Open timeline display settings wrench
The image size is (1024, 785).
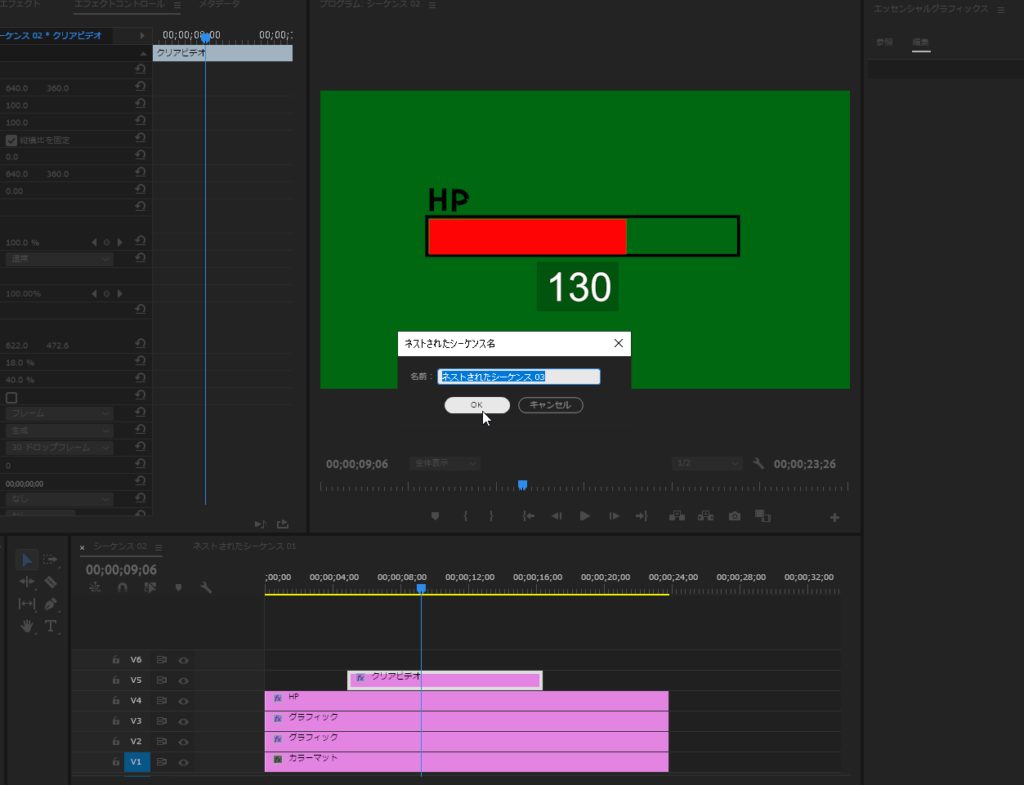click(x=206, y=588)
